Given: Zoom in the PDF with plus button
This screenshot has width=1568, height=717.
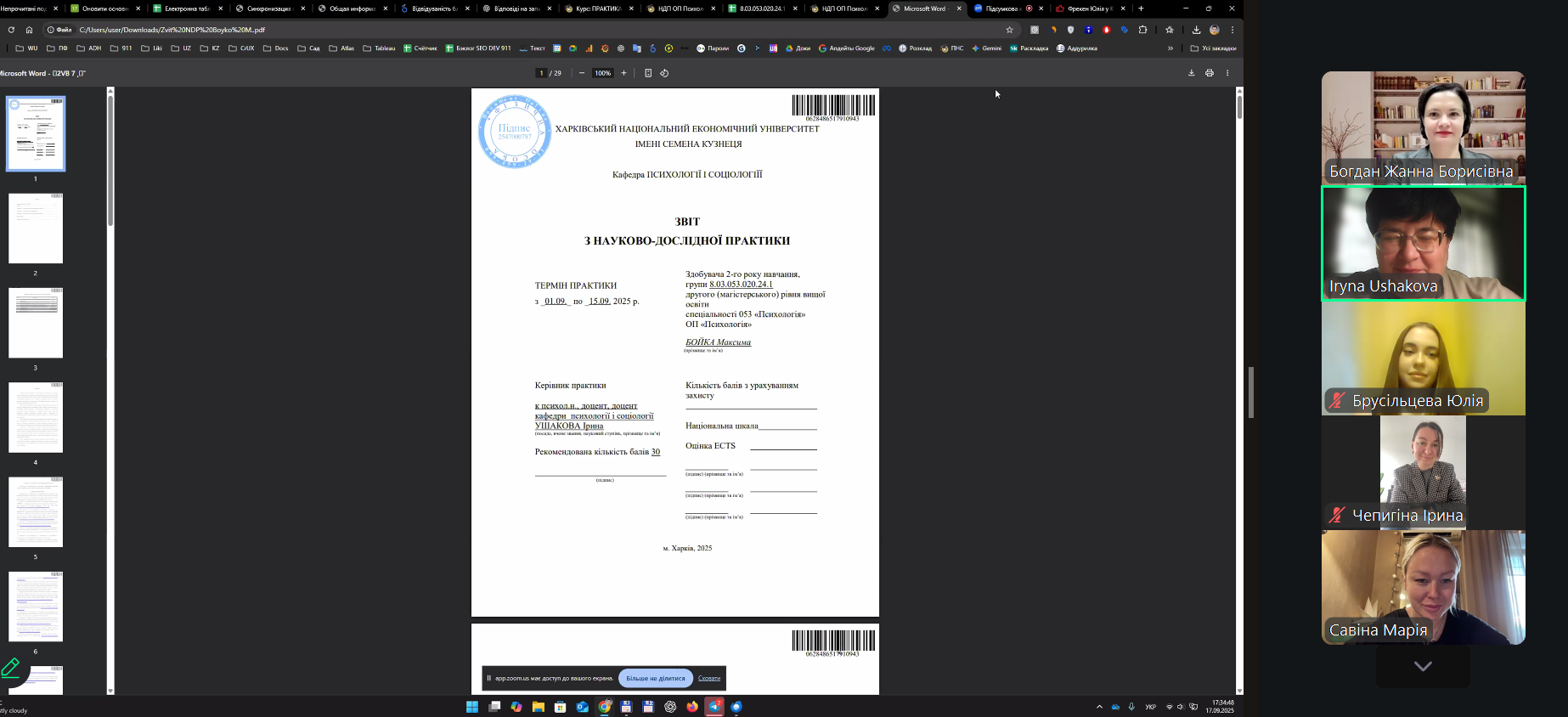Looking at the screenshot, I should [x=623, y=73].
